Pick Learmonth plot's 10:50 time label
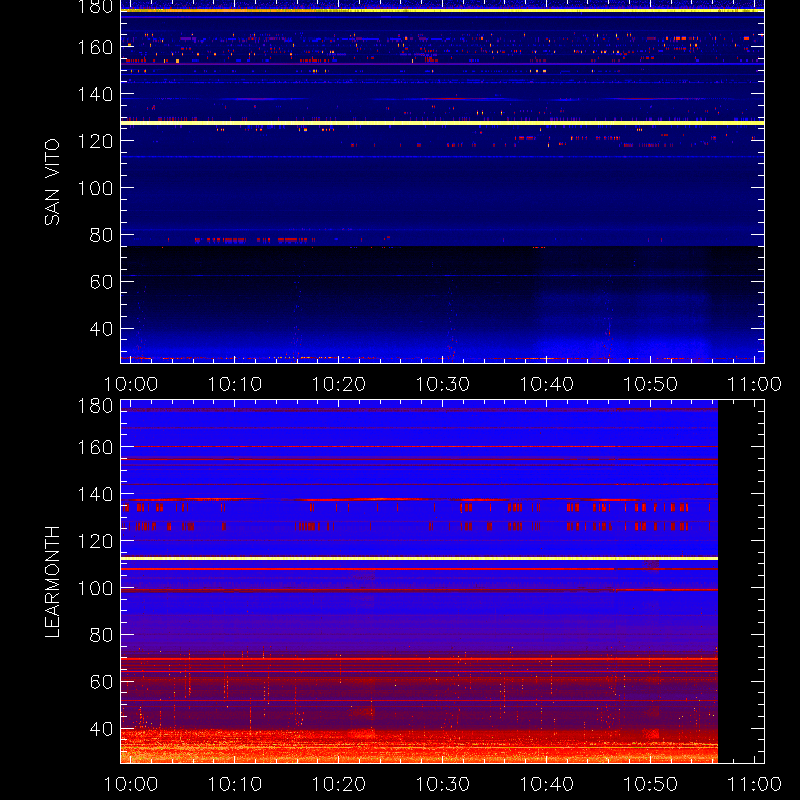Viewport: 800px width, 800px height. click(651, 784)
